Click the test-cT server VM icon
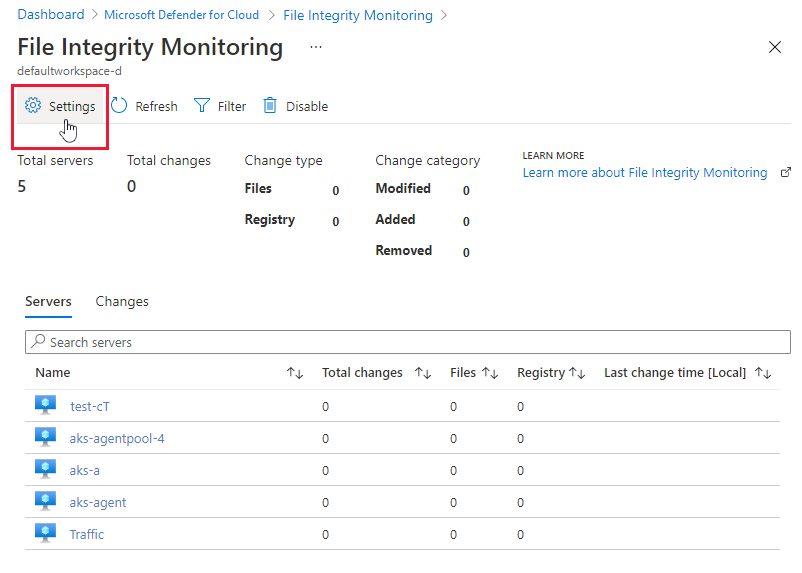Viewport: 802px width, 573px height. (45, 405)
